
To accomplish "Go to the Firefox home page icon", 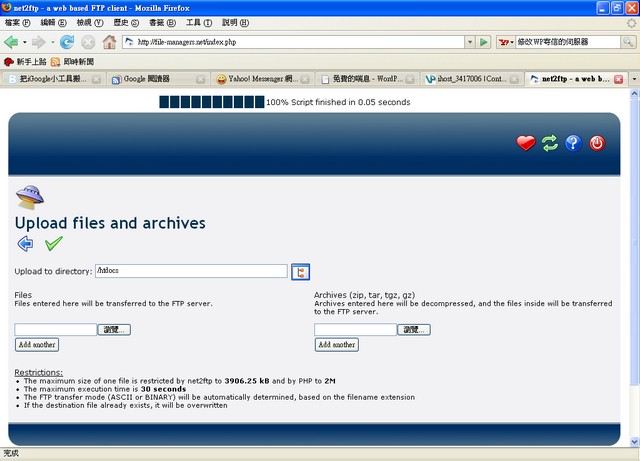I will (109, 42).
